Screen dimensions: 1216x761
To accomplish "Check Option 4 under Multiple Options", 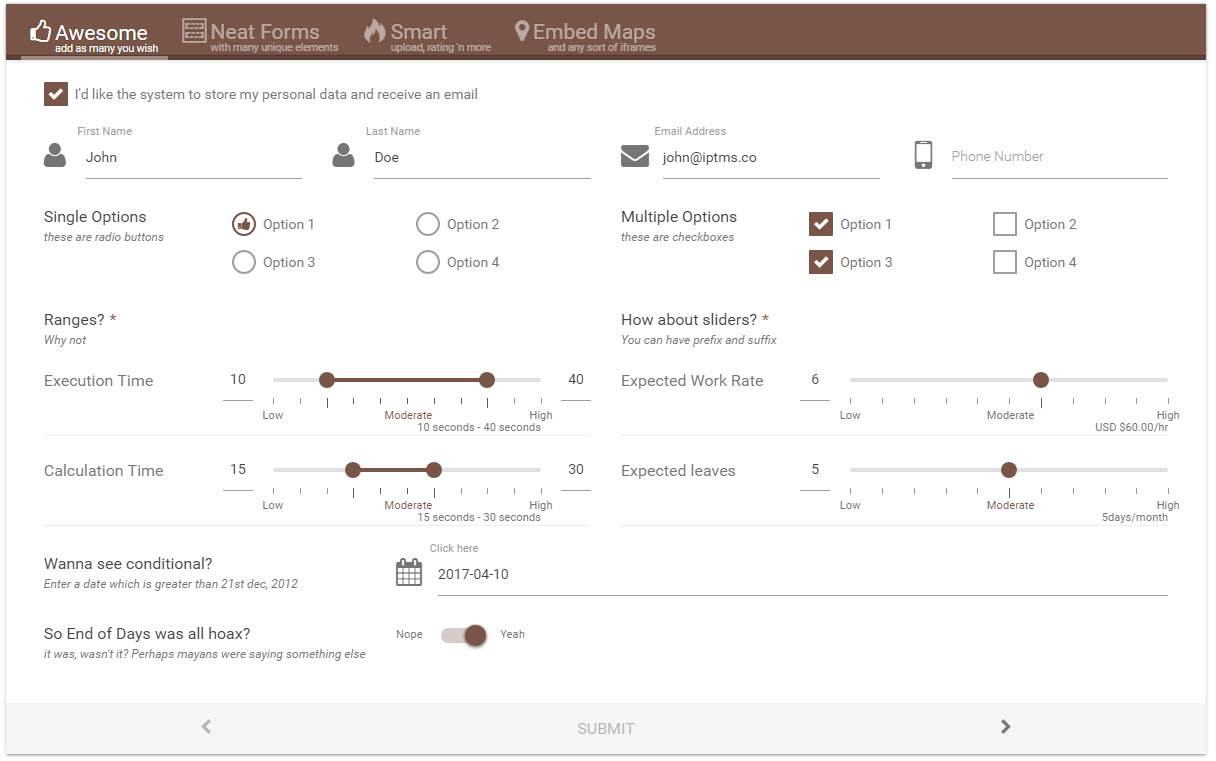I will [x=1005, y=262].
